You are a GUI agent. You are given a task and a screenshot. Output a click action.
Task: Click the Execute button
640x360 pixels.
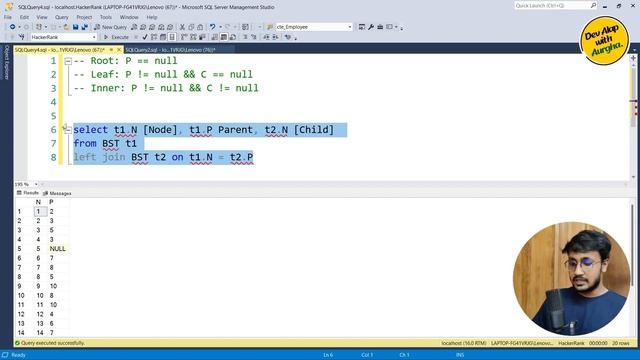tap(116, 37)
